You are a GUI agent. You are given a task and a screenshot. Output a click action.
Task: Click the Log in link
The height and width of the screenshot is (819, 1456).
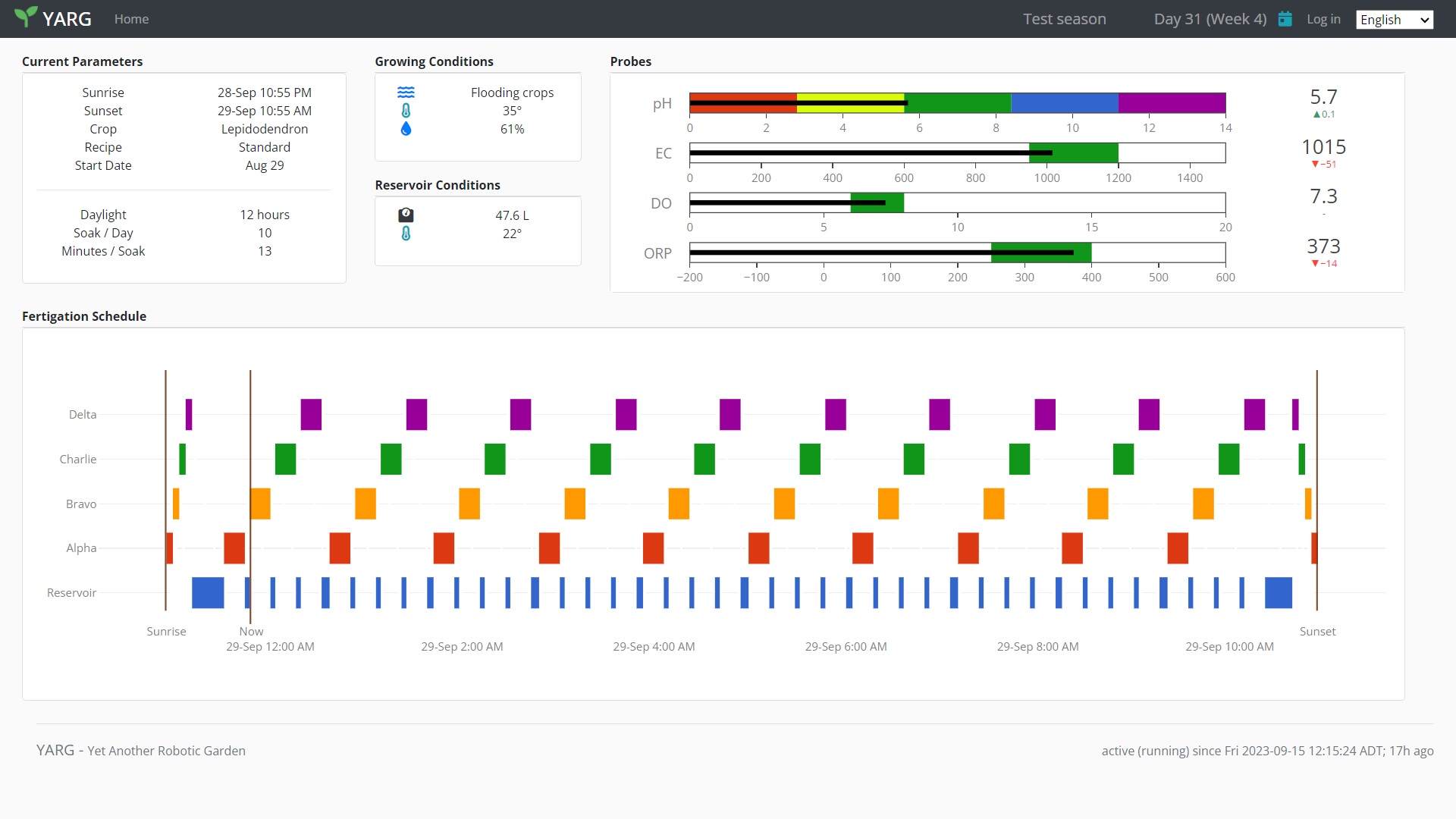(x=1323, y=19)
